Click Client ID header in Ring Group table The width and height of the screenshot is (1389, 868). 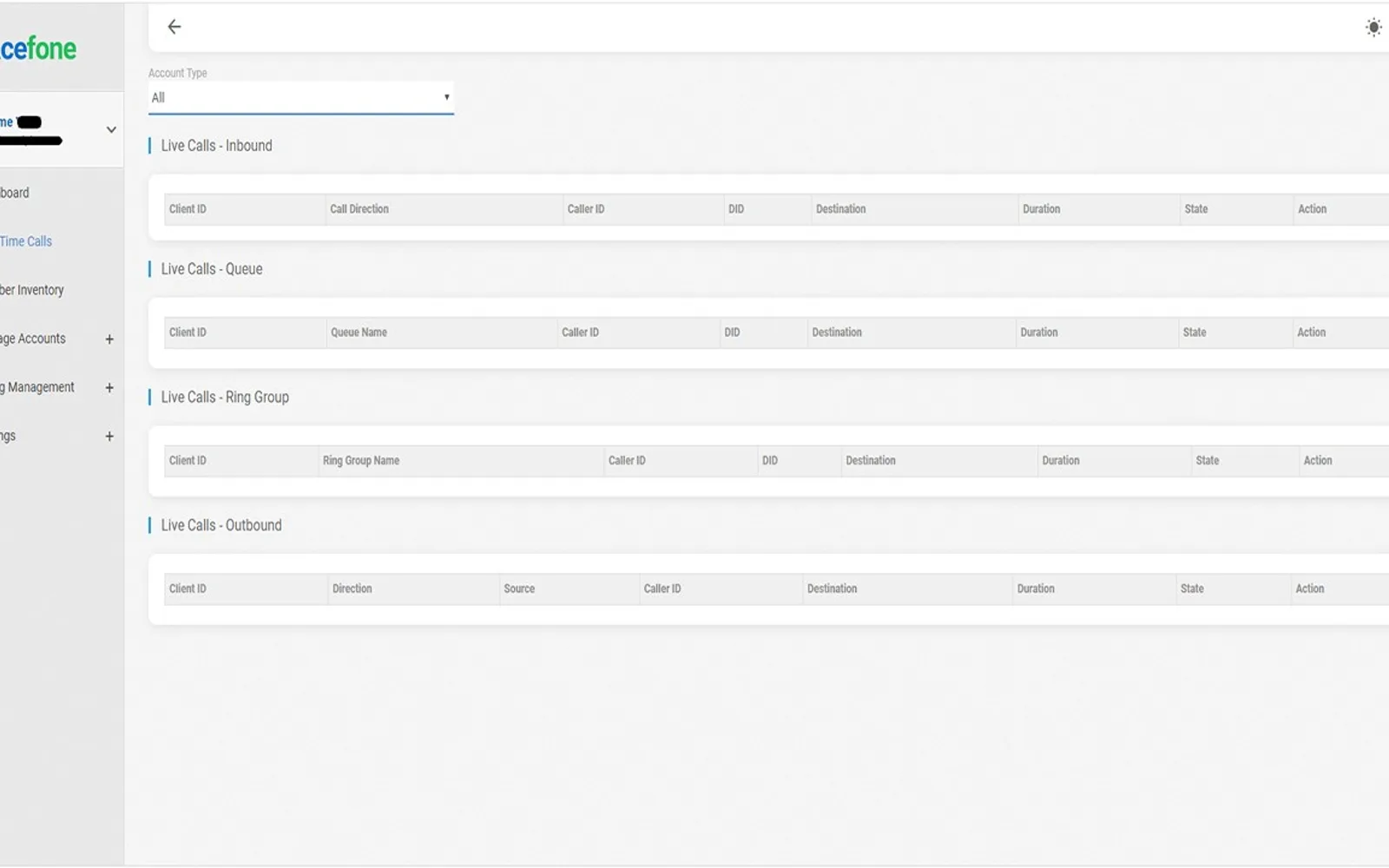(188, 461)
